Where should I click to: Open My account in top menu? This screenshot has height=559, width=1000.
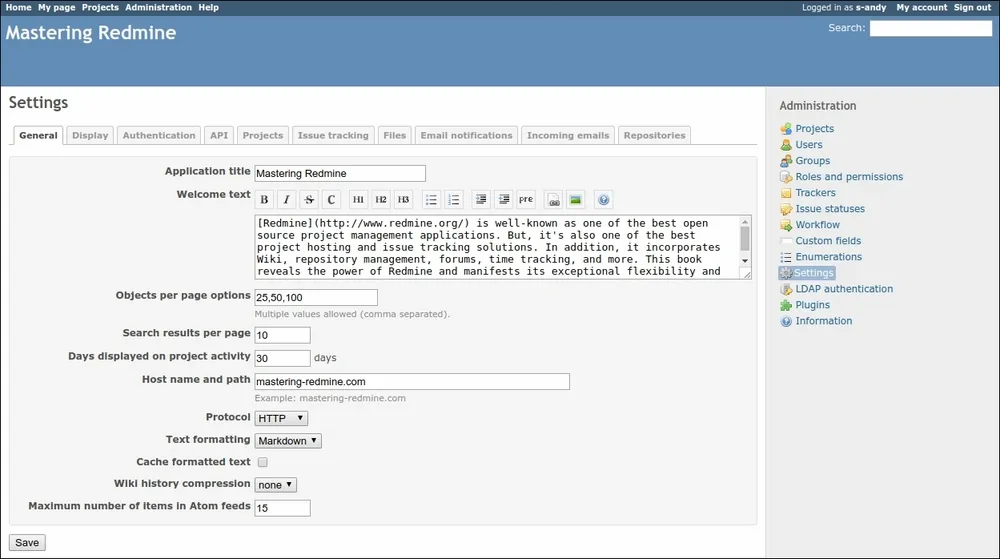tap(921, 7)
